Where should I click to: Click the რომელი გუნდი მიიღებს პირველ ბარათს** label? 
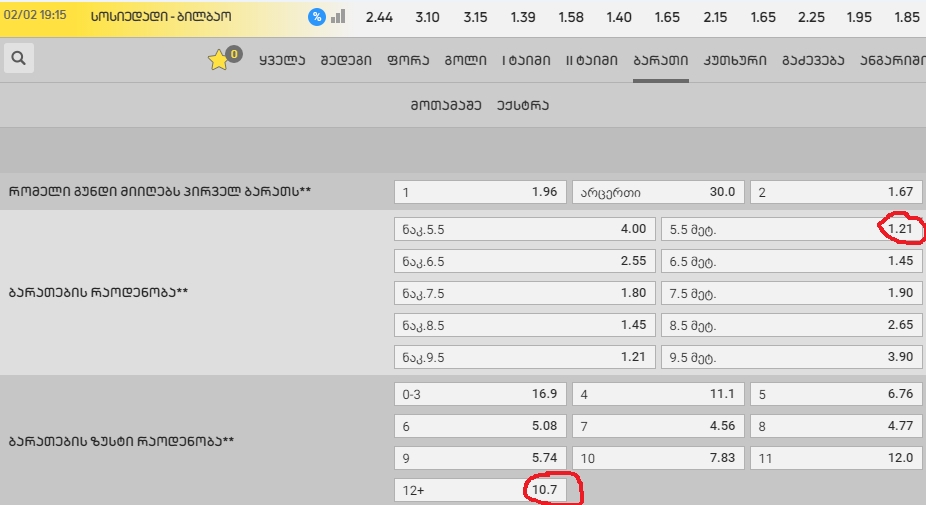(159, 192)
